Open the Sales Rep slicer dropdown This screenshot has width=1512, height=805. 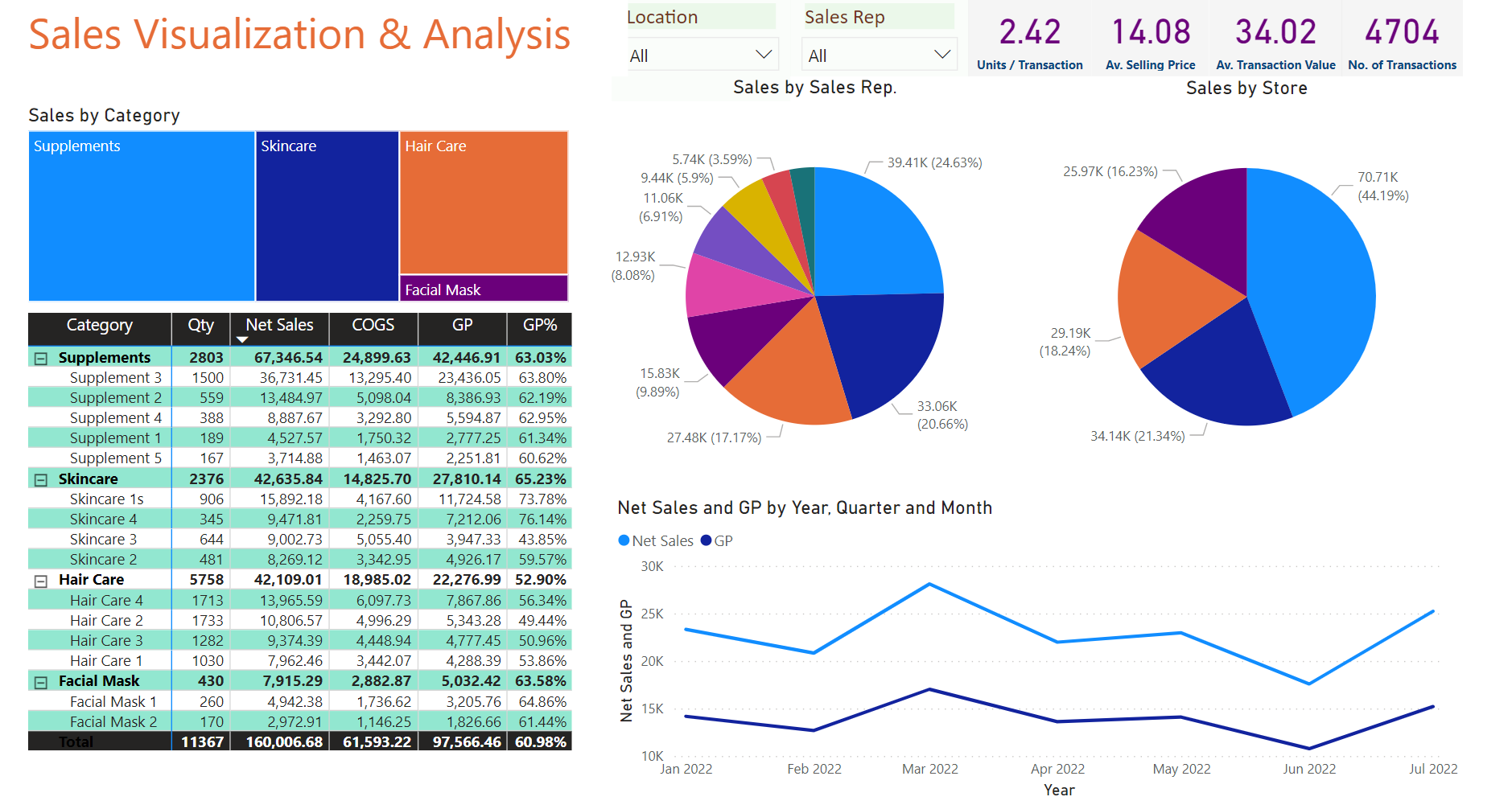pyautogui.click(x=941, y=55)
